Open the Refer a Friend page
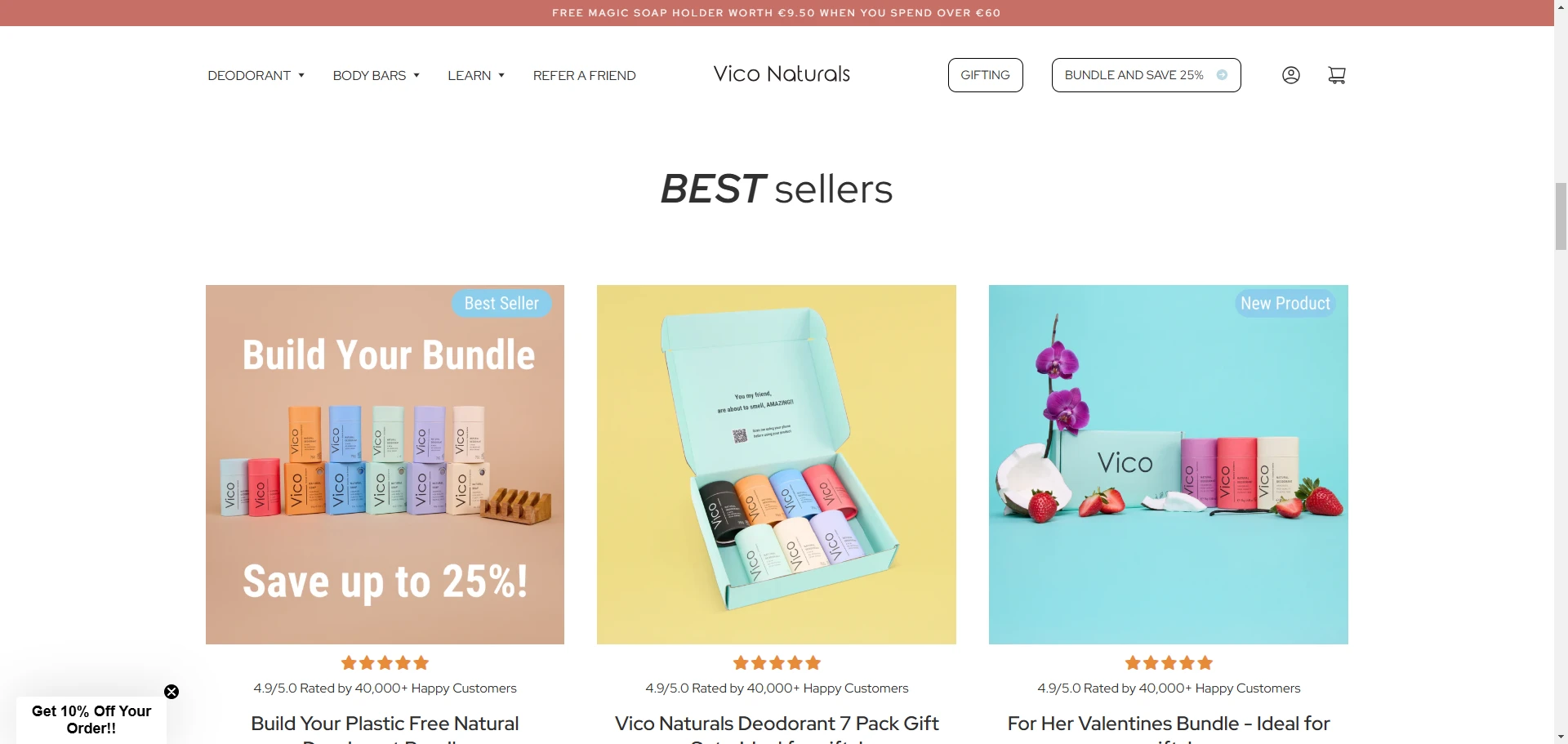This screenshot has width=1568, height=744. pos(584,75)
